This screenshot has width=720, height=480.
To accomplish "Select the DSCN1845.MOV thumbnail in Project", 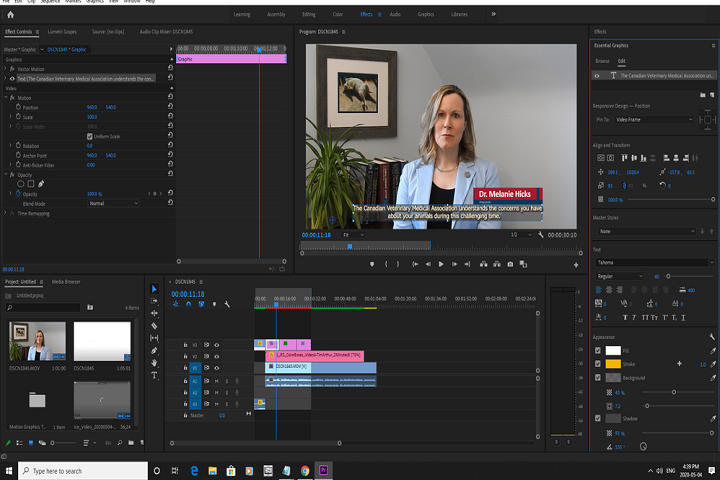I will coord(37,342).
